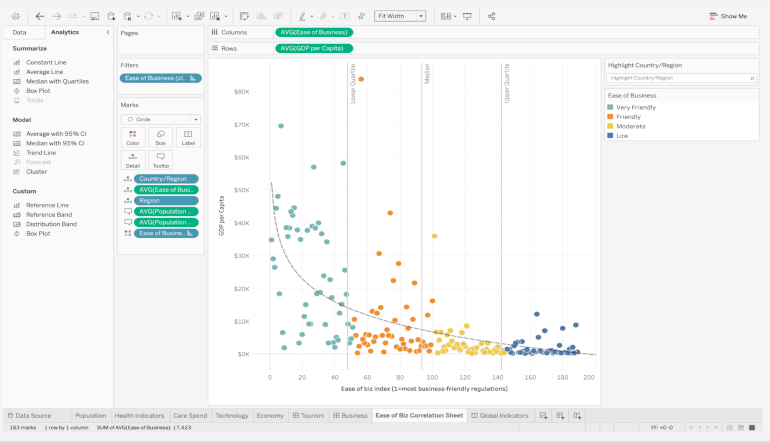The width and height of the screenshot is (770, 443).
Task: Open the Tooltip marks card
Action: click(x=160, y=160)
